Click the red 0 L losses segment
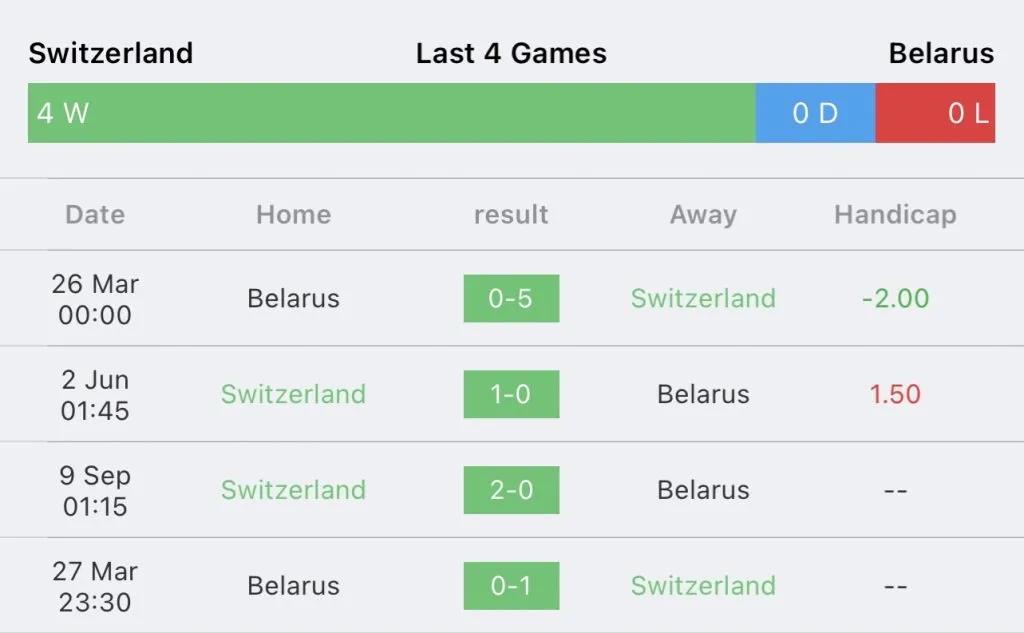The image size is (1024, 633). point(935,113)
